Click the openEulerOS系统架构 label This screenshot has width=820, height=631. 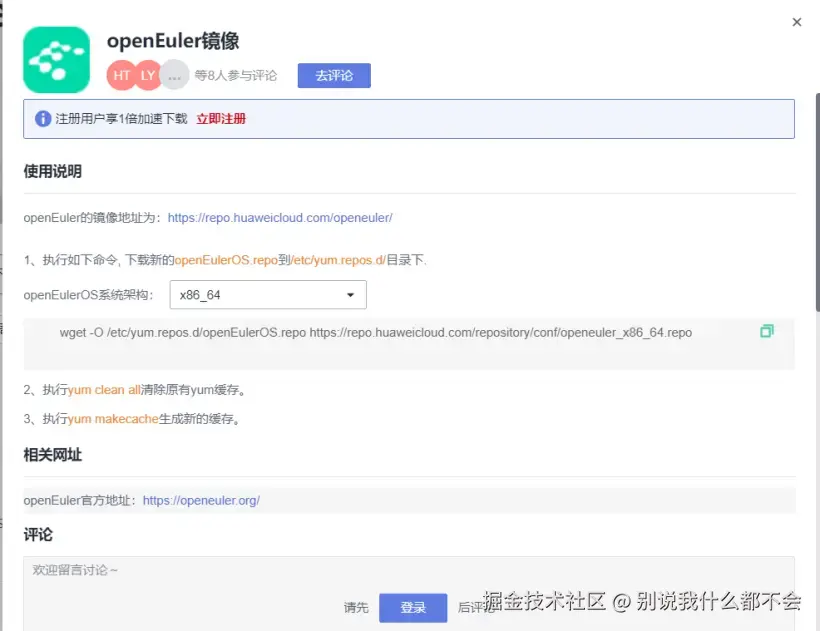tap(88, 295)
